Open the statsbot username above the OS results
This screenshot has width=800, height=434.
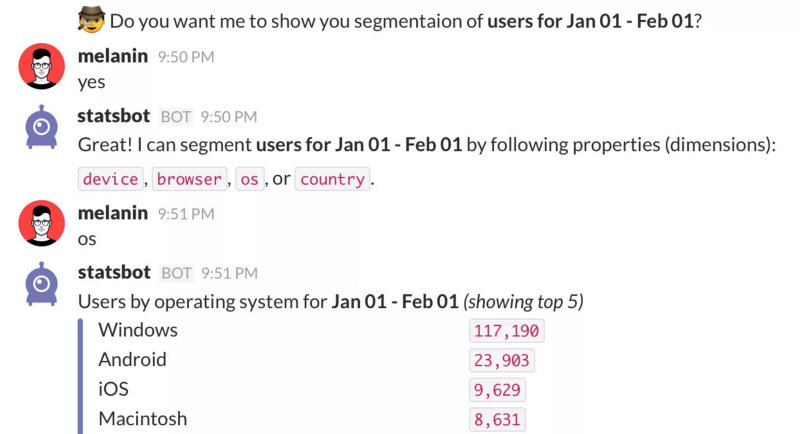click(114, 272)
